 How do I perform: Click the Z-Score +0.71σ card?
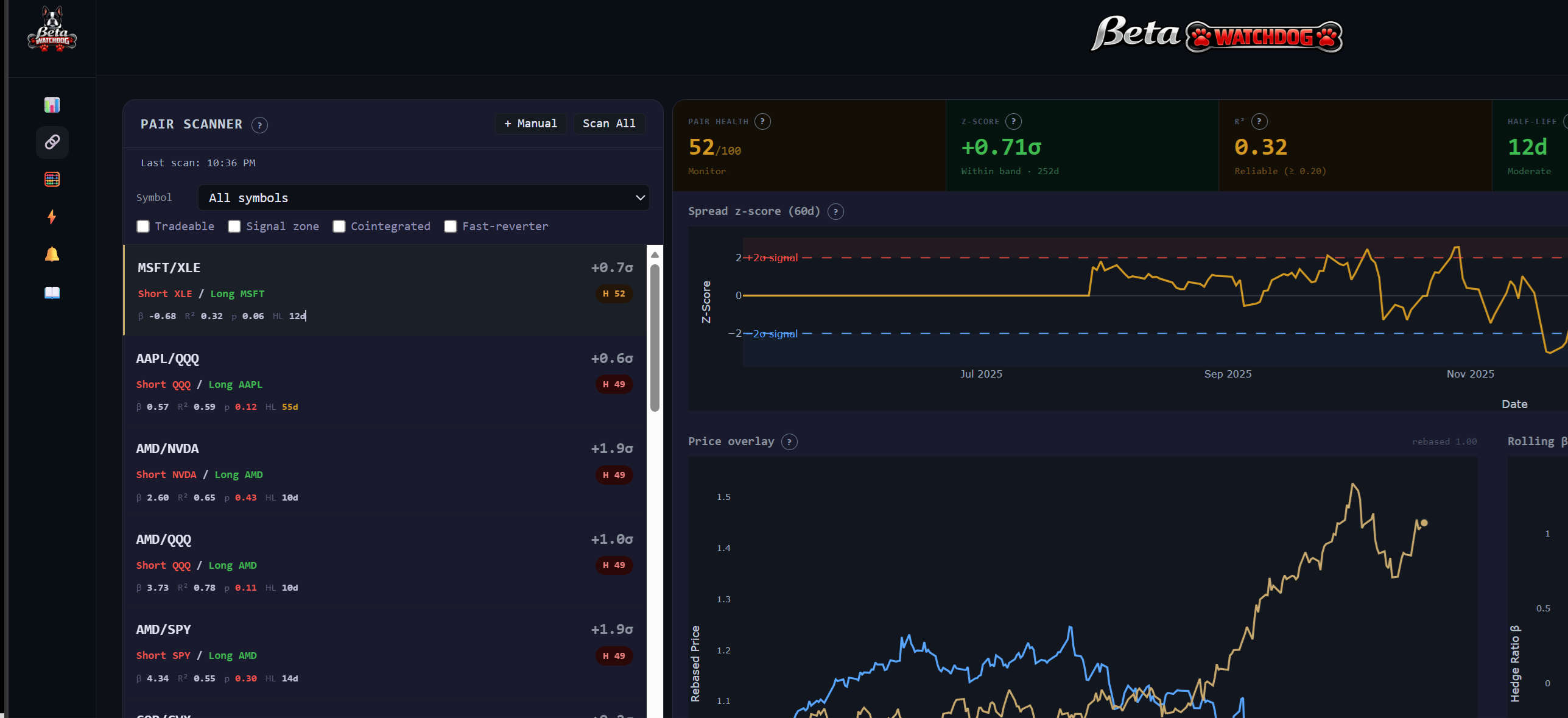click(1082, 146)
